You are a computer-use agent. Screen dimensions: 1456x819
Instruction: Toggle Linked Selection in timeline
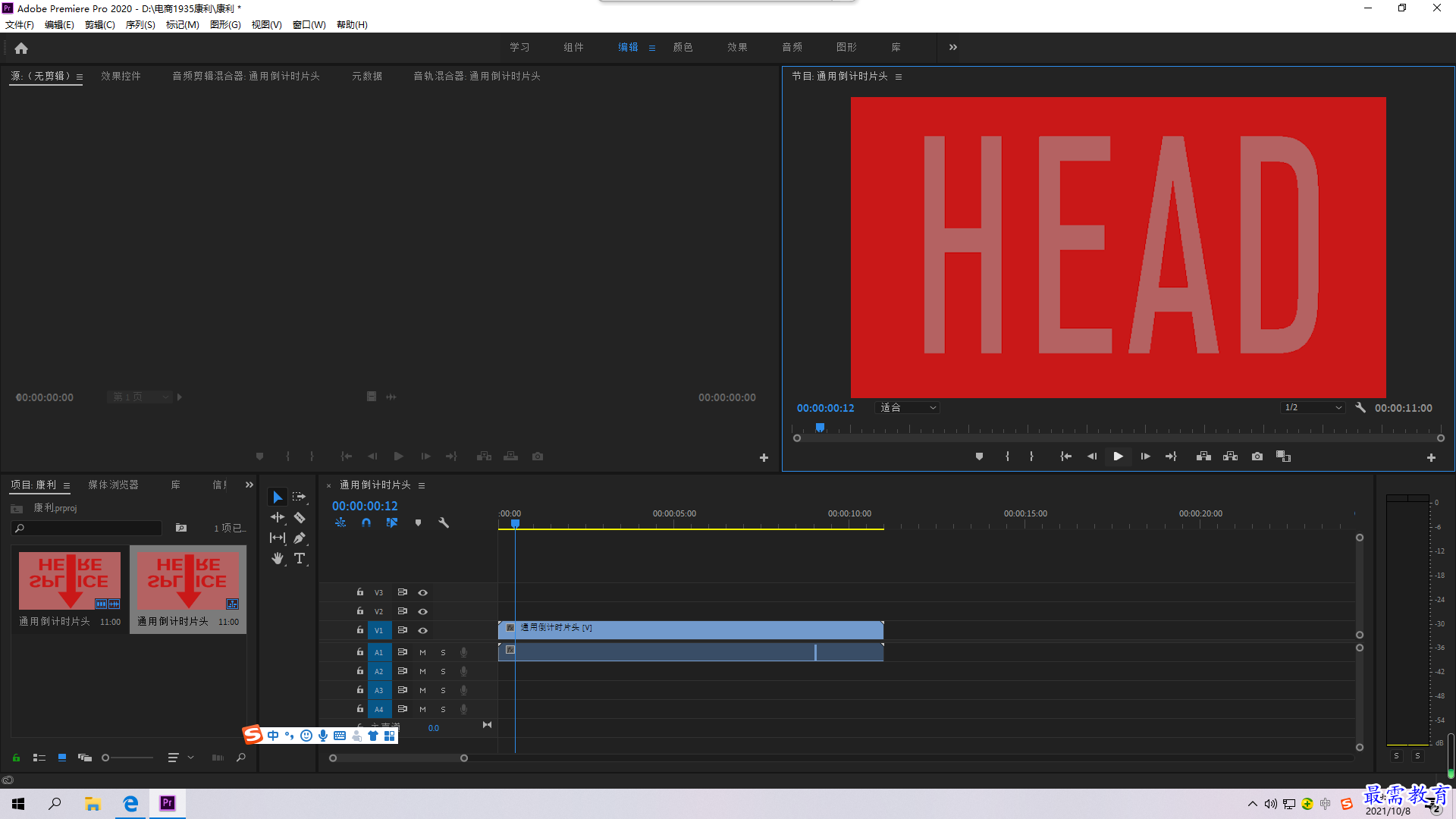pyautogui.click(x=391, y=522)
